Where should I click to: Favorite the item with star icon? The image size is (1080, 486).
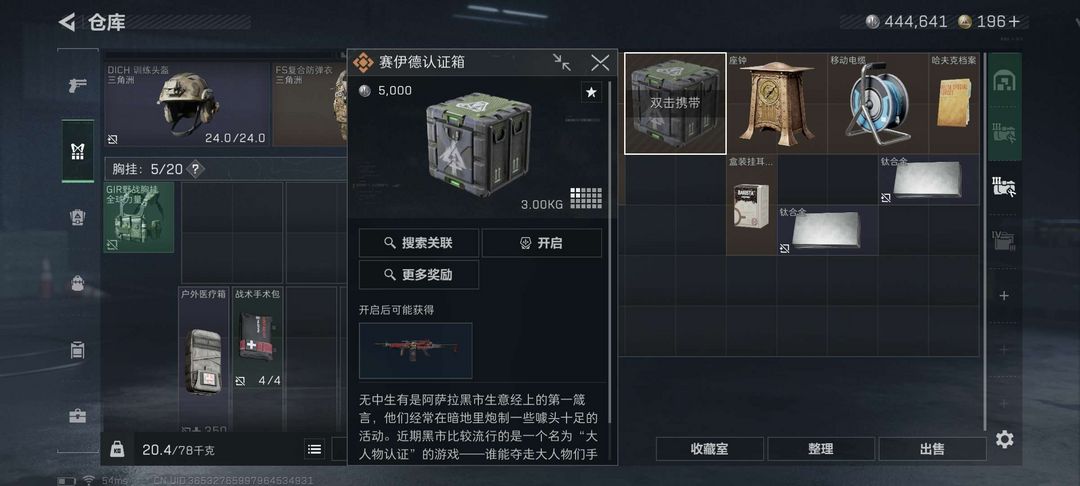(591, 92)
